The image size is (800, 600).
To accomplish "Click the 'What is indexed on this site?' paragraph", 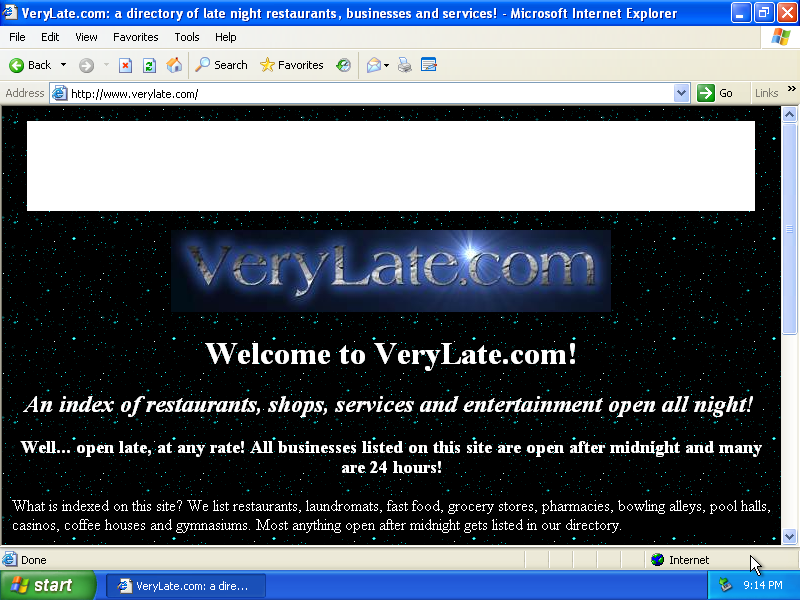I will [391, 515].
